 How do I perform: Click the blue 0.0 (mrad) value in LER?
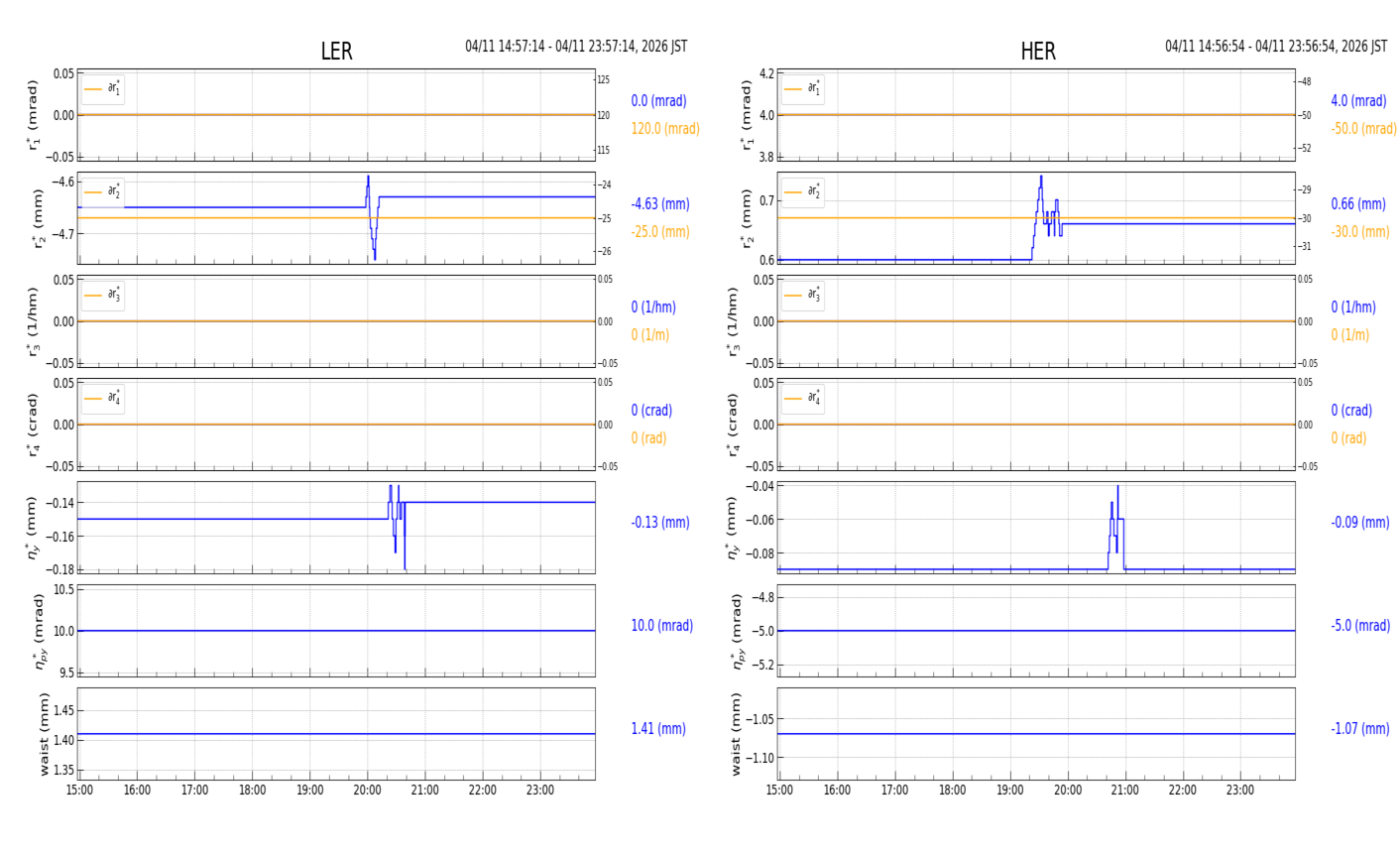(x=658, y=101)
